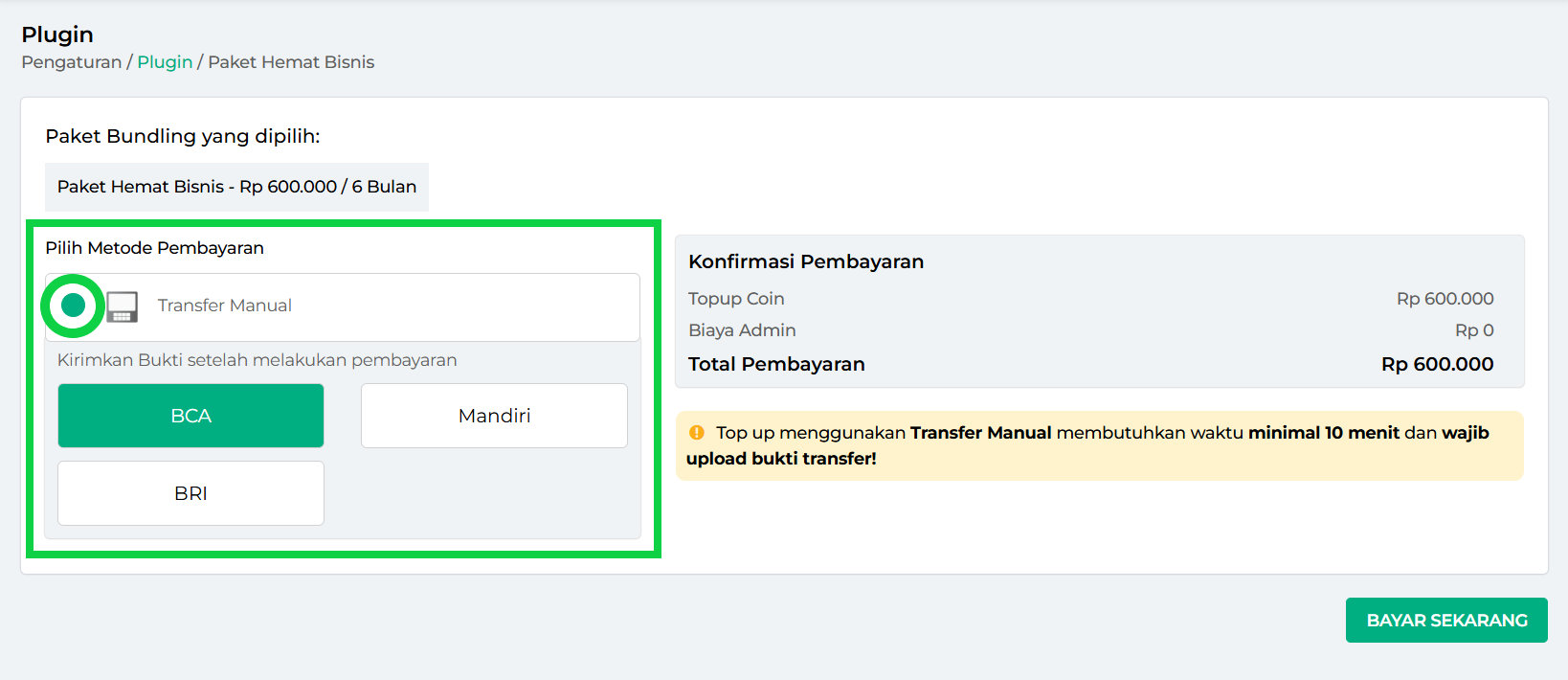The height and width of the screenshot is (680, 1568).
Task: Go to Pengaturan in the breadcrumb
Action: pyautogui.click(x=72, y=62)
